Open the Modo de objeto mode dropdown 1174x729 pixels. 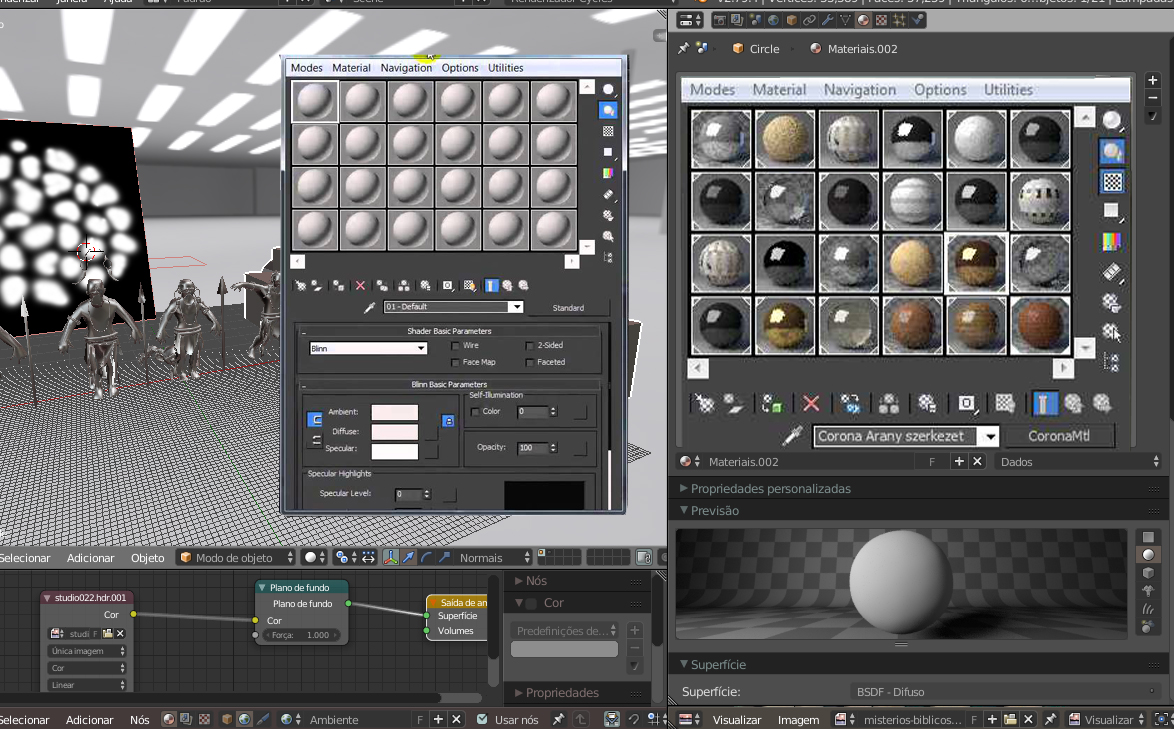[x=237, y=558]
